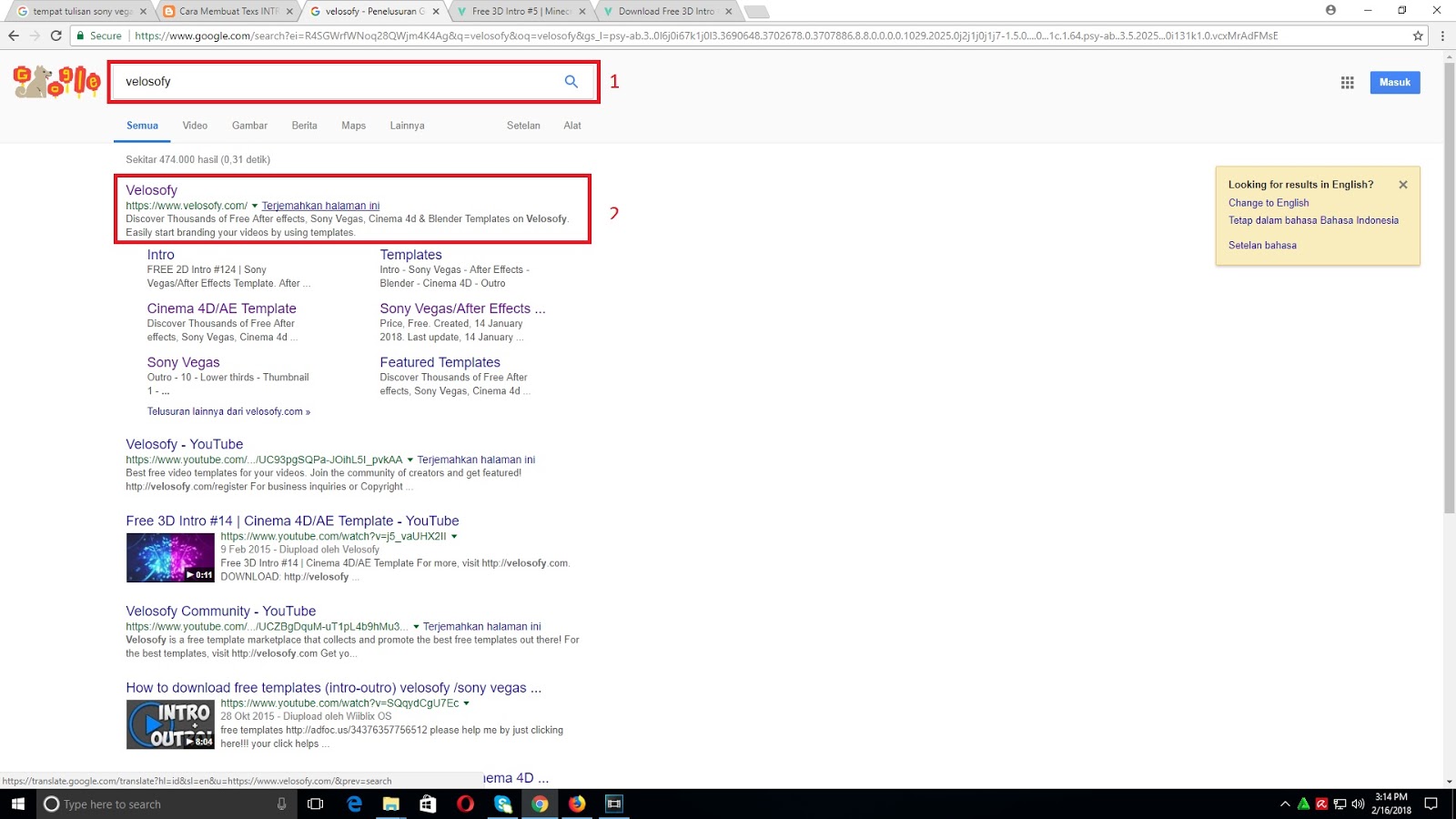
Task: Open the Windows Start menu
Action: click(x=18, y=804)
